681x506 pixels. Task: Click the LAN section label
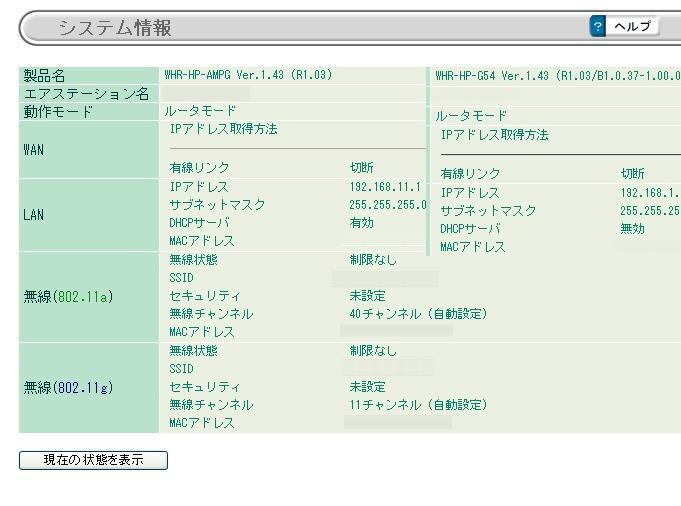[x=33, y=215]
